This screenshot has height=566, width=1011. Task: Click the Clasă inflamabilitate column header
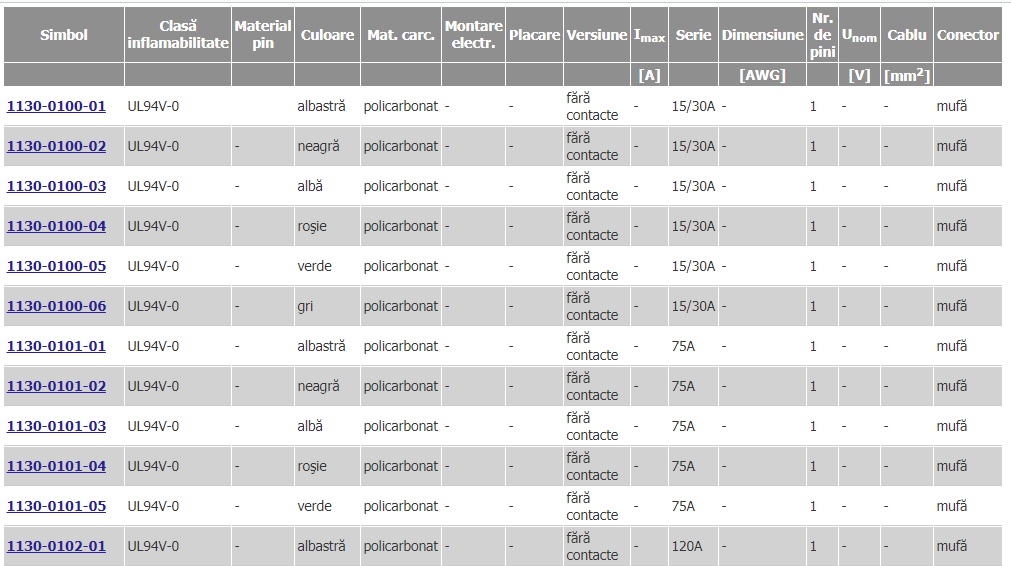click(178, 35)
